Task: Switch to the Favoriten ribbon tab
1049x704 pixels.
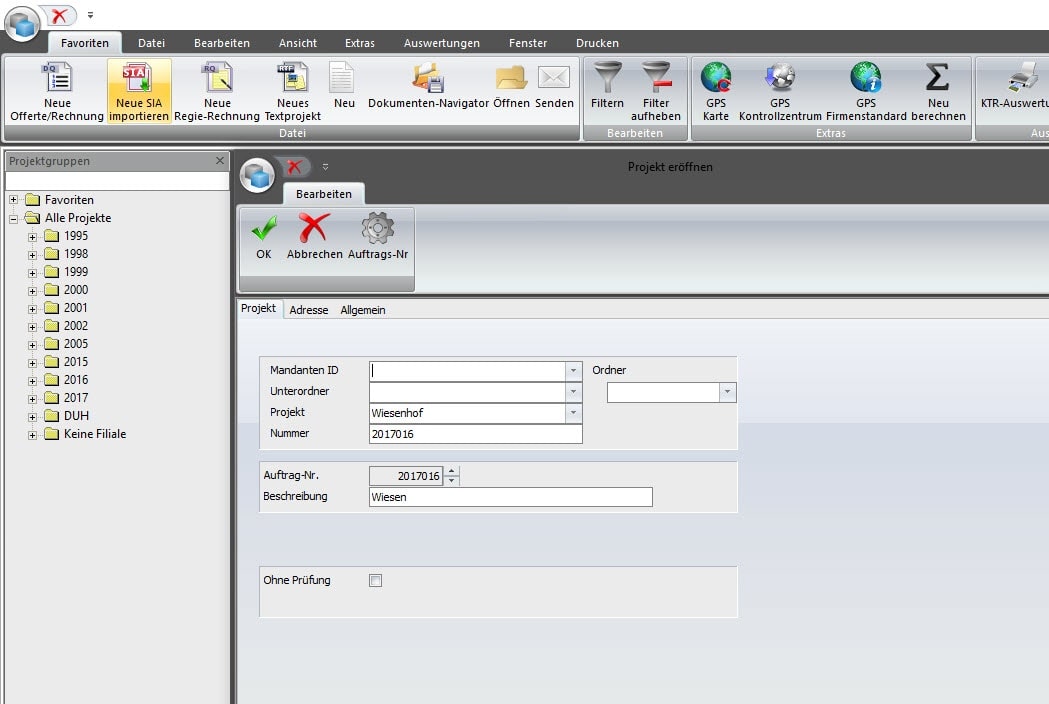Action: (85, 43)
